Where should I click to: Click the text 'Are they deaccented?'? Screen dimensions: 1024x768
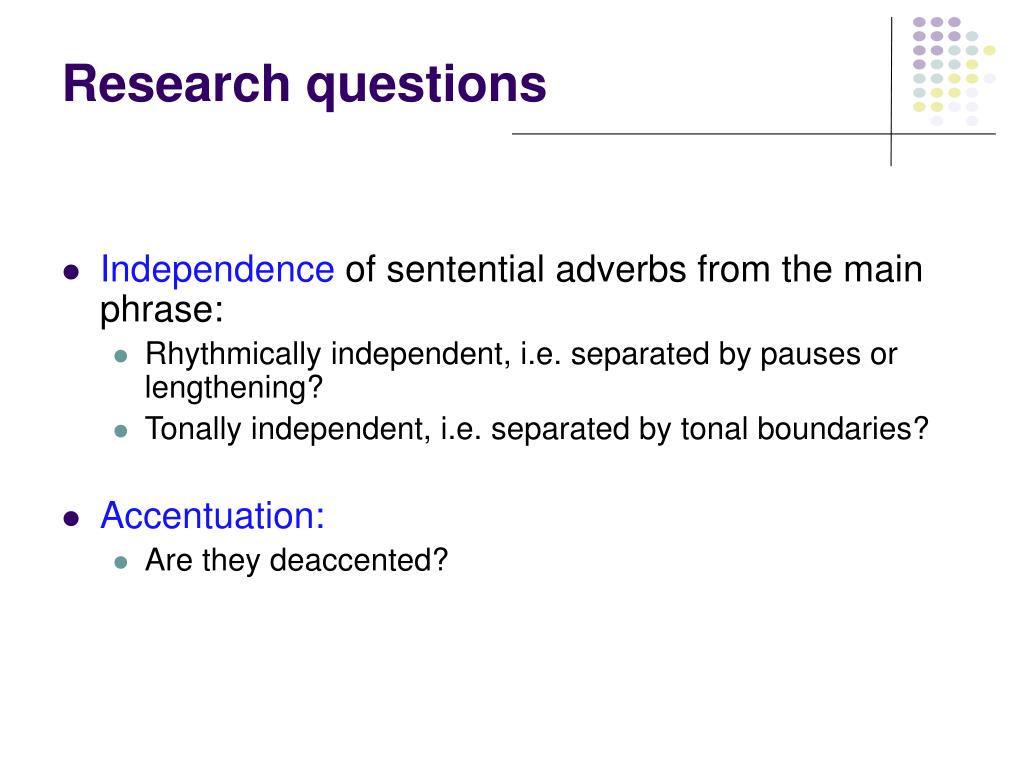point(296,560)
